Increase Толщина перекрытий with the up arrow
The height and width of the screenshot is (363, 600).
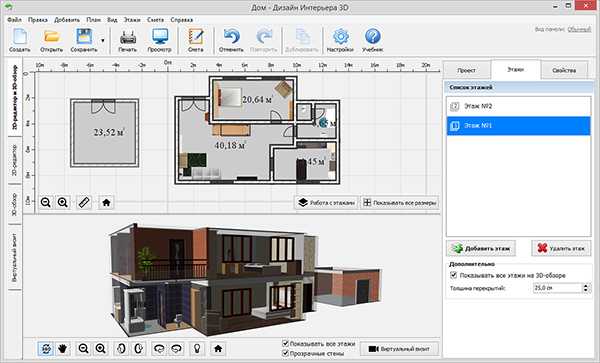[x=586, y=285]
